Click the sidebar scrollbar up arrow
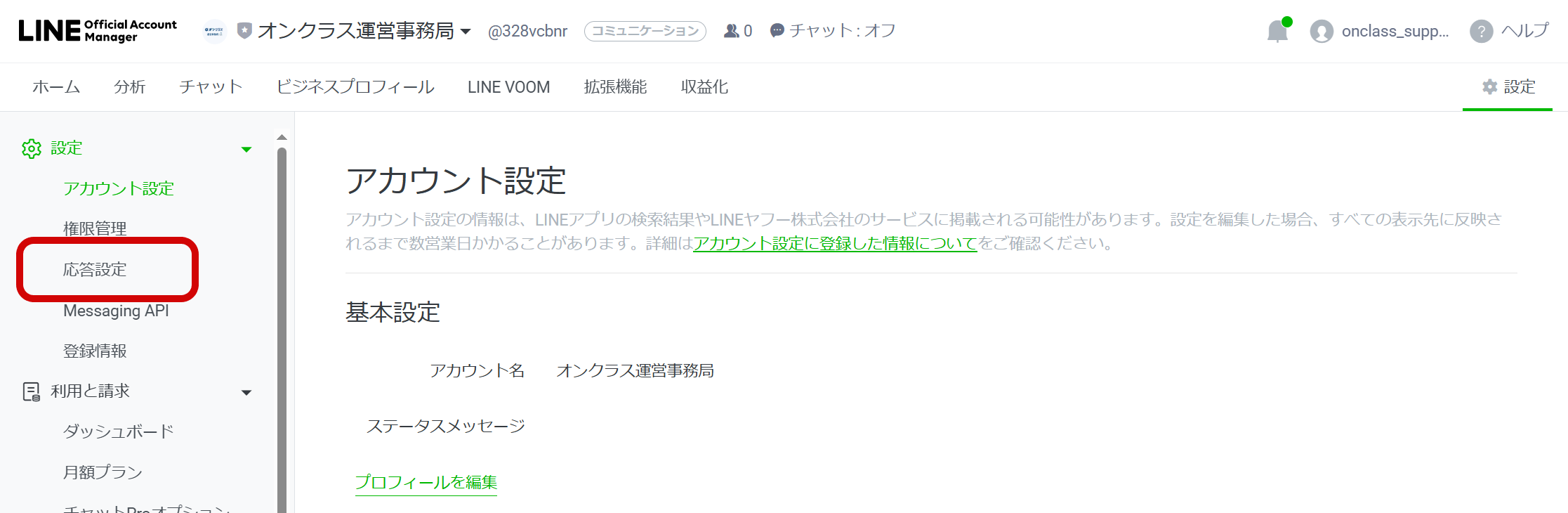This screenshot has height=513, width=1568. point(282,137)
